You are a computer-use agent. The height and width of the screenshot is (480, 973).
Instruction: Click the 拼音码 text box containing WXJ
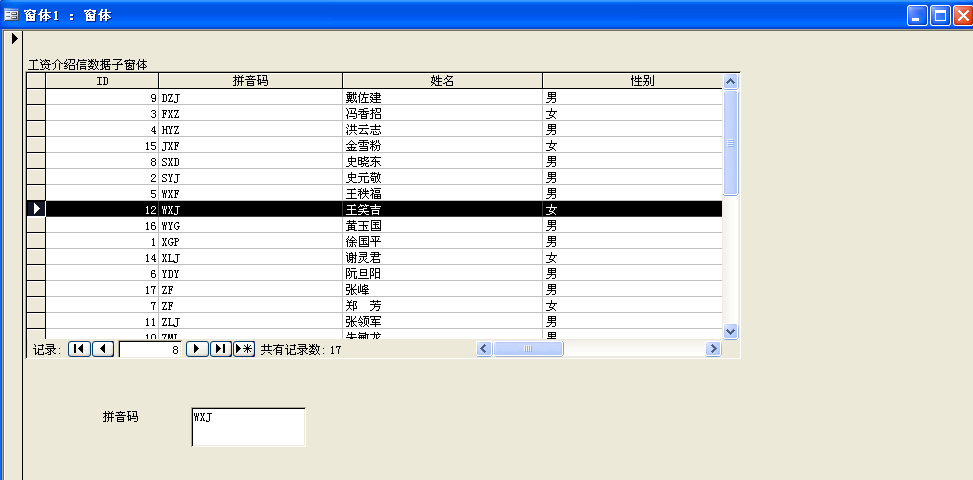point(248,427)
